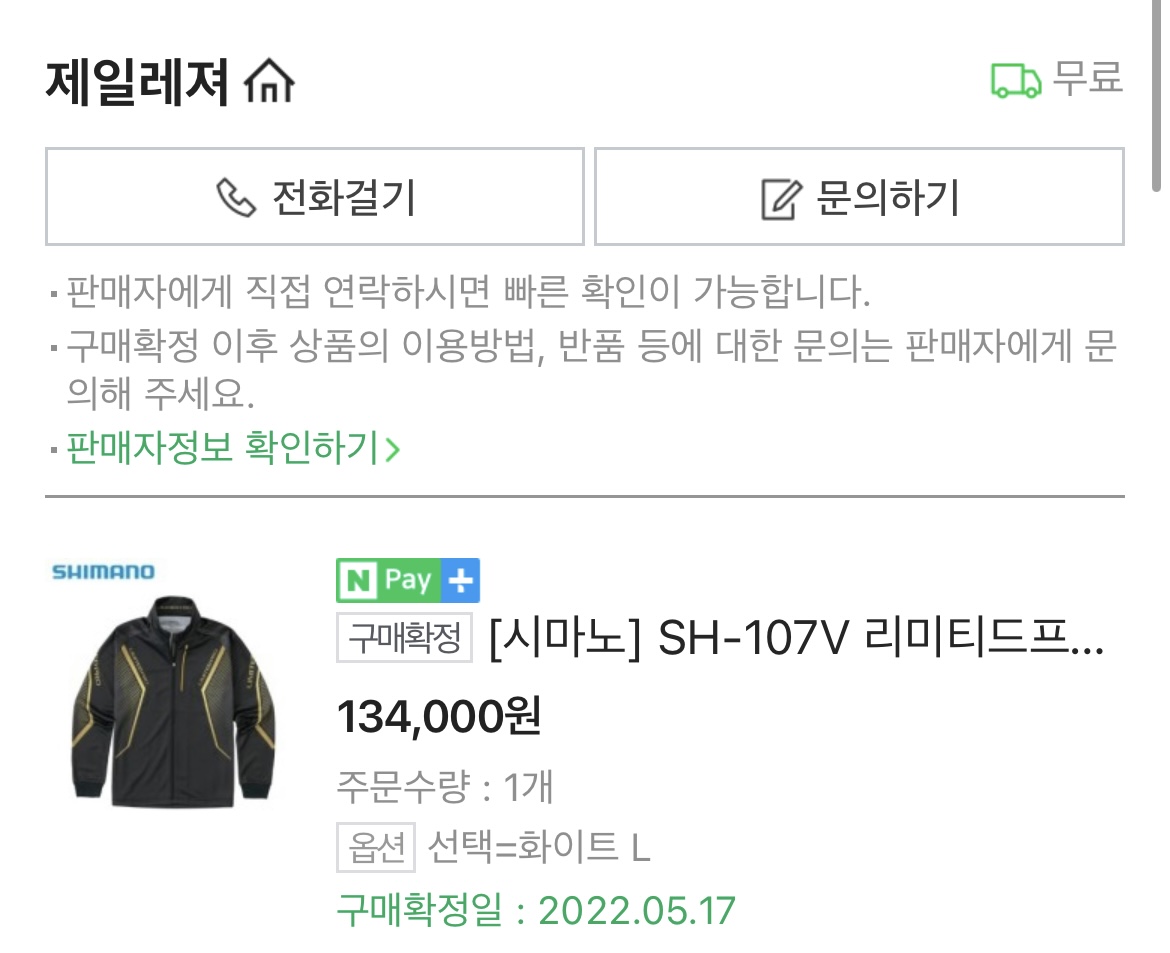Click the green delivery truck icon
The width and height of the screenshot is (1170, 953).
tap(1015, 81)
